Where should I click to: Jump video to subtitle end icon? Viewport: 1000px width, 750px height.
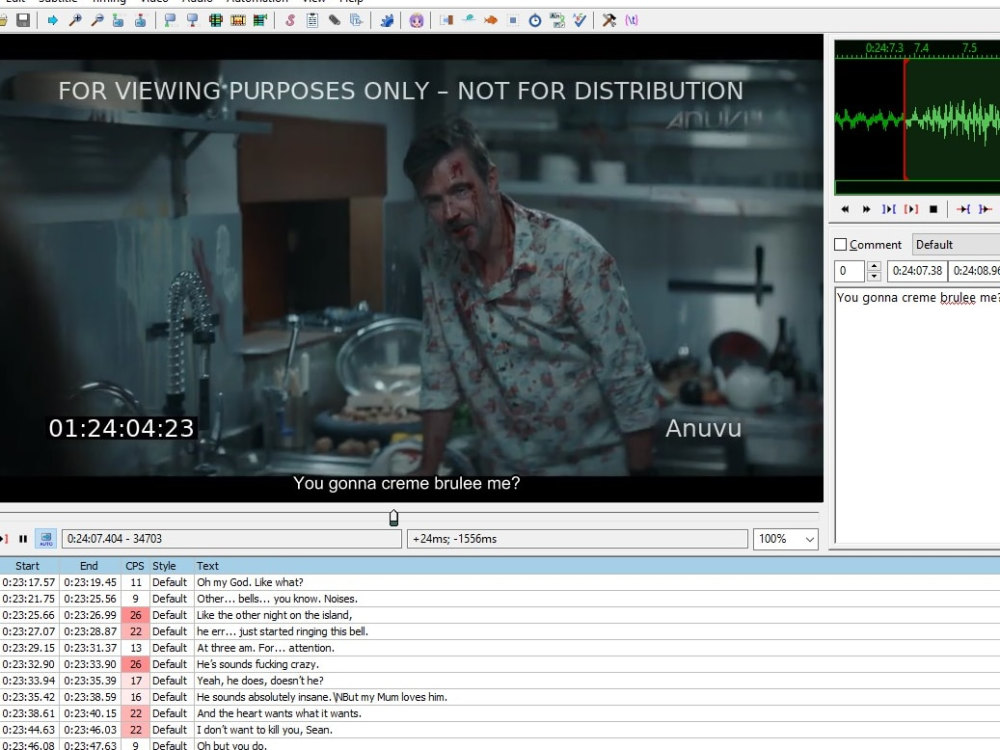coord(140,20)
